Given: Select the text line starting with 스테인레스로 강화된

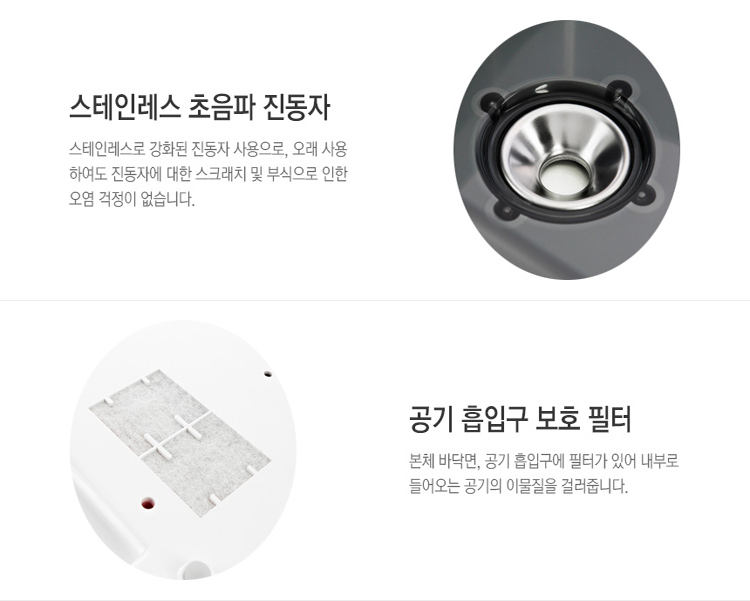Looking at the screenshot, I should [x=208, y=149].
